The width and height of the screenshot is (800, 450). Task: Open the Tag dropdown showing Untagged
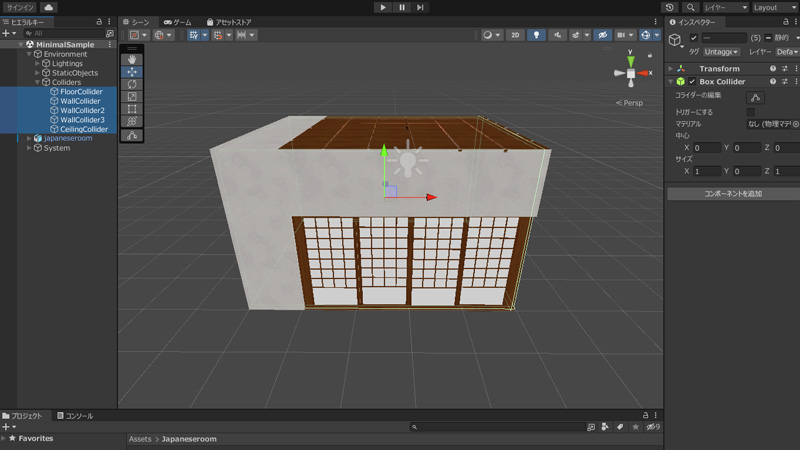pyautogui.click(x=721, y=51)
